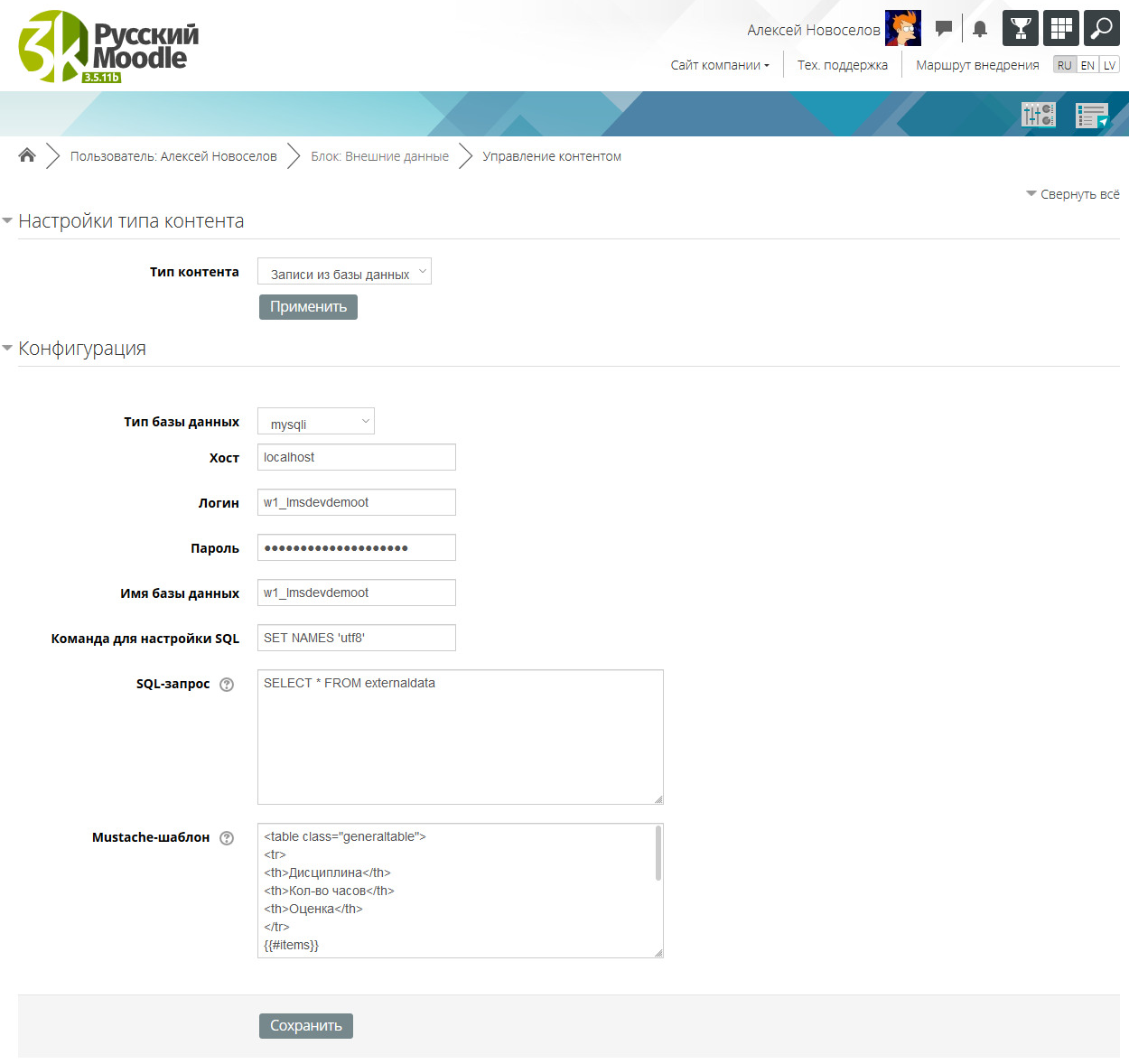
Task: Open the notifications bell icon
Action: click(980, 29)
